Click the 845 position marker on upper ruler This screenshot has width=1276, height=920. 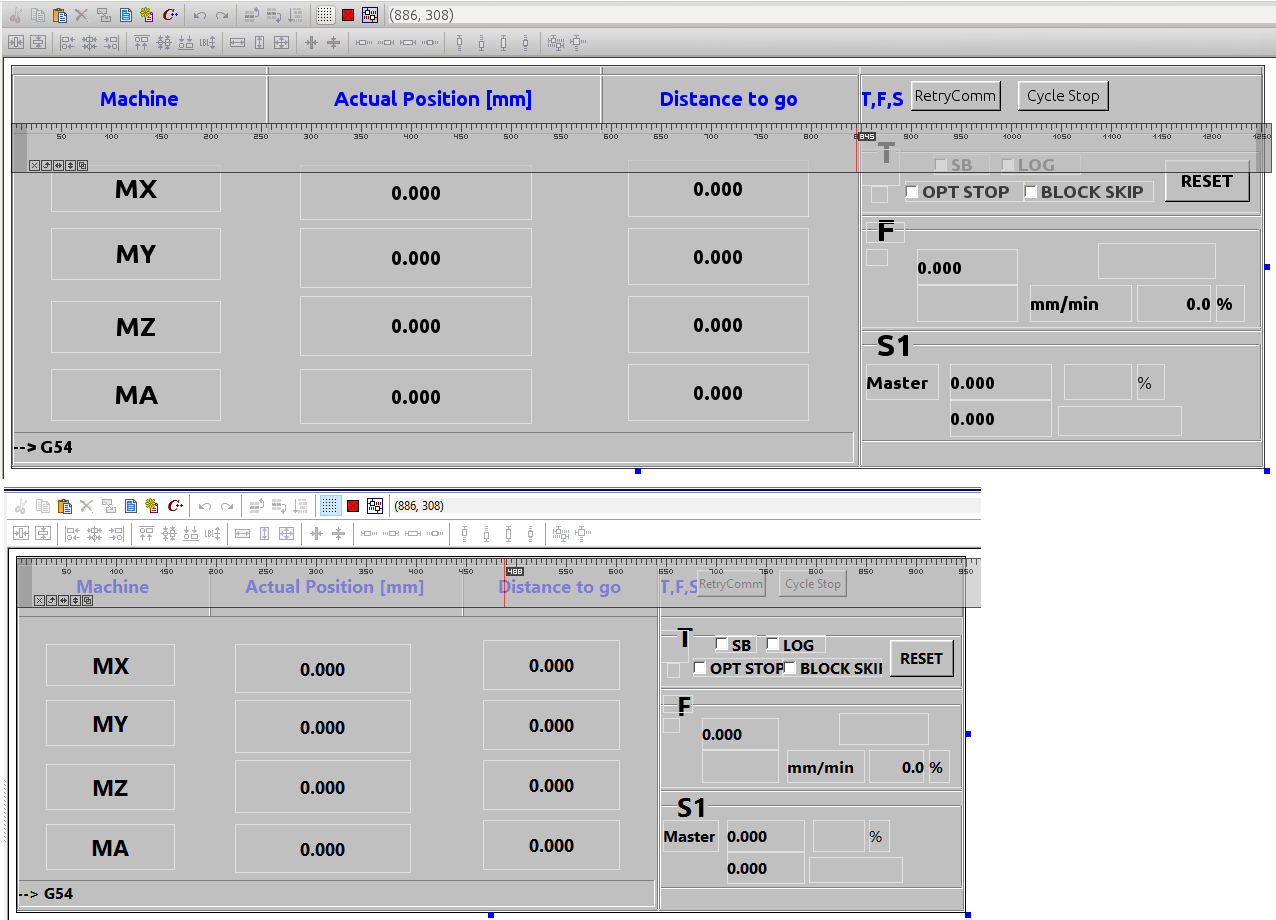[866, 136]
